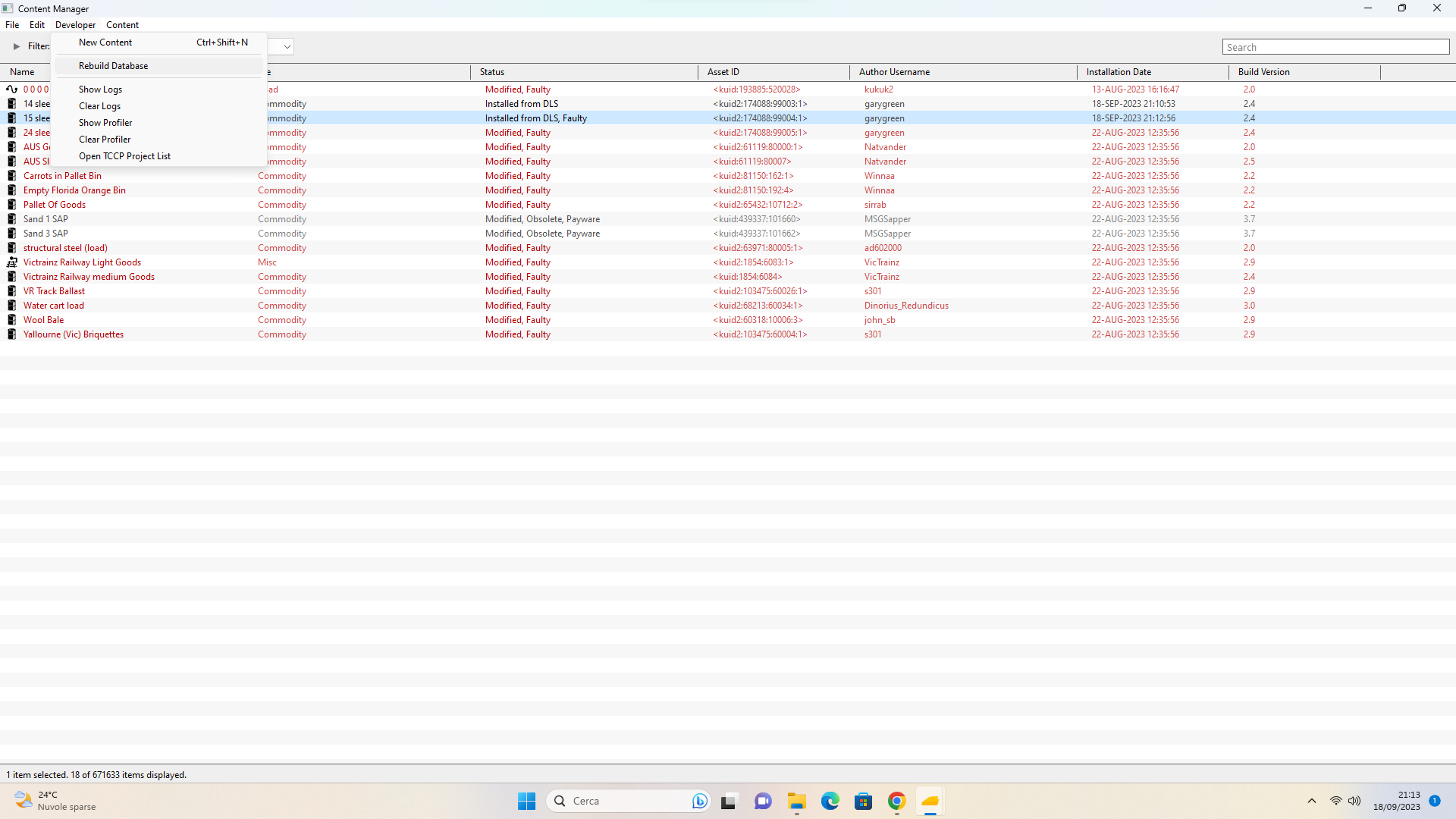
Task: Click the Search input field
Action: click(x=1335, y=47)
